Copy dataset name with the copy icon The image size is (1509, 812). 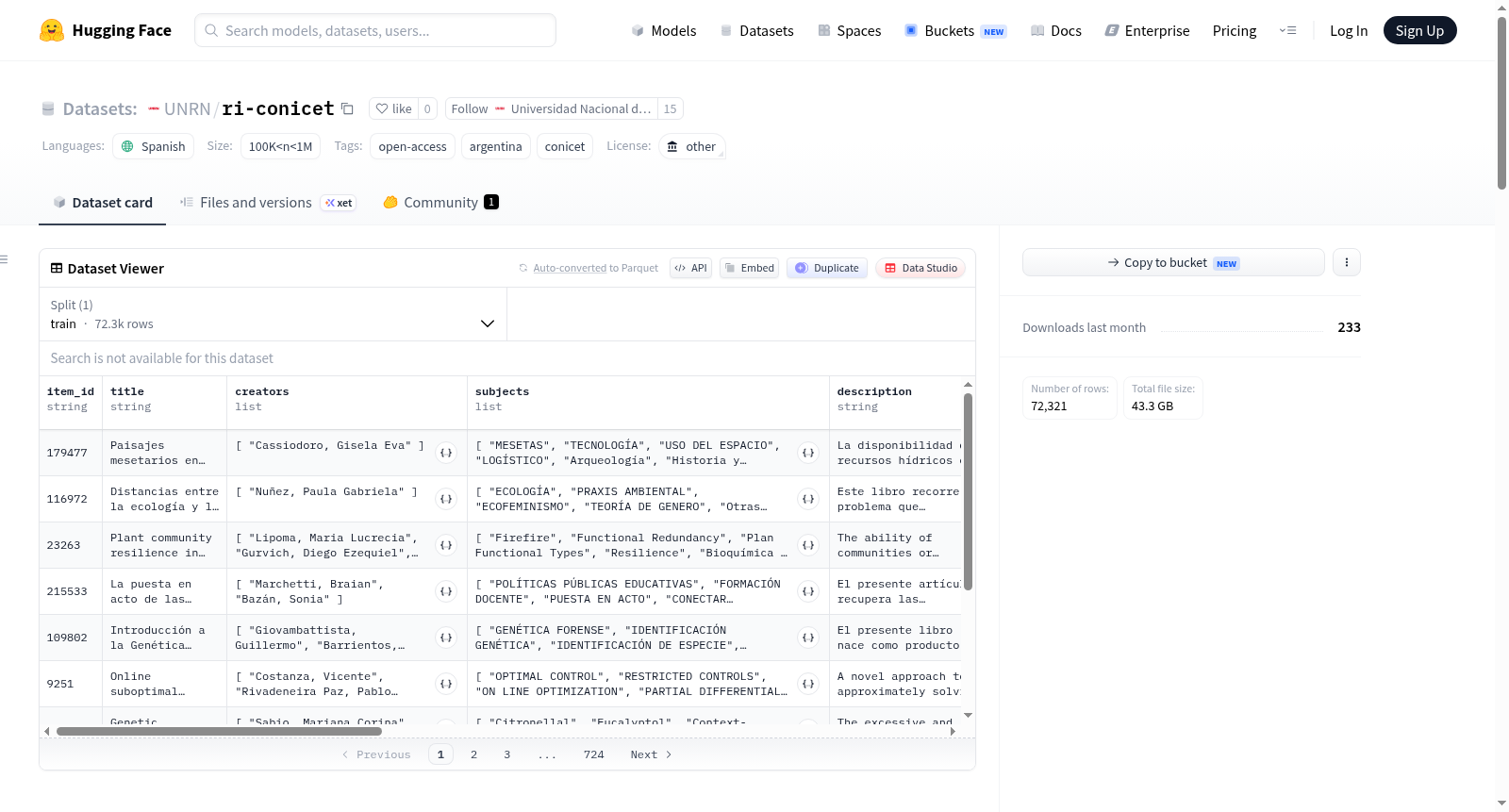(x=347, y=108)
